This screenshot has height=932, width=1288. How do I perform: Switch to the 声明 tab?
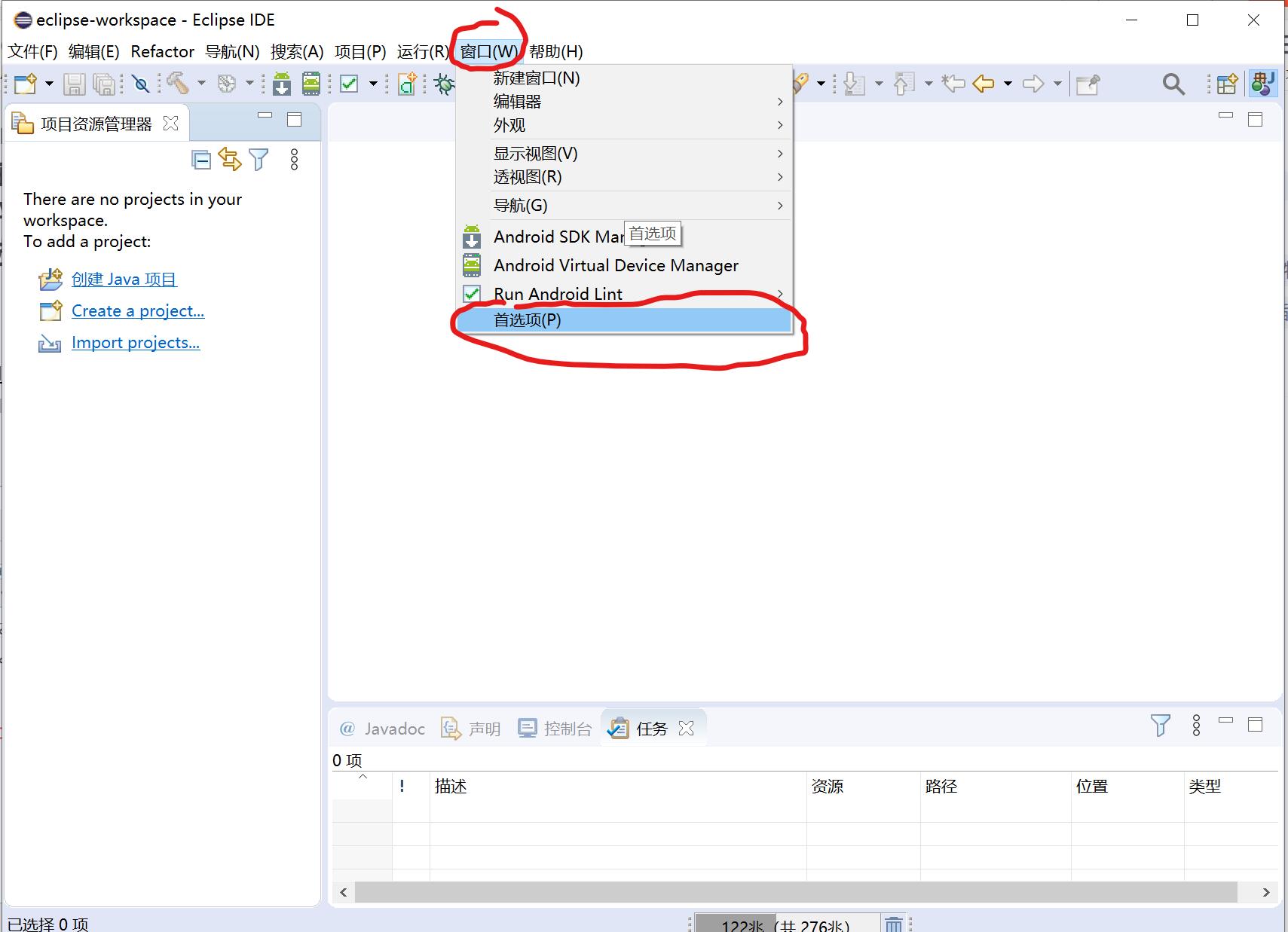click(x=471, y=729)
